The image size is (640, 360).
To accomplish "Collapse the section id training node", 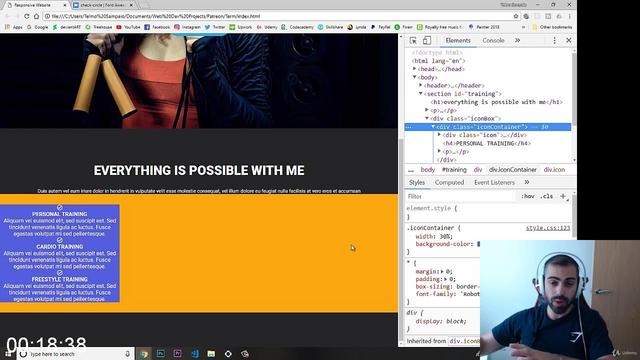I will pyautogui.click(x=421, y=93).
